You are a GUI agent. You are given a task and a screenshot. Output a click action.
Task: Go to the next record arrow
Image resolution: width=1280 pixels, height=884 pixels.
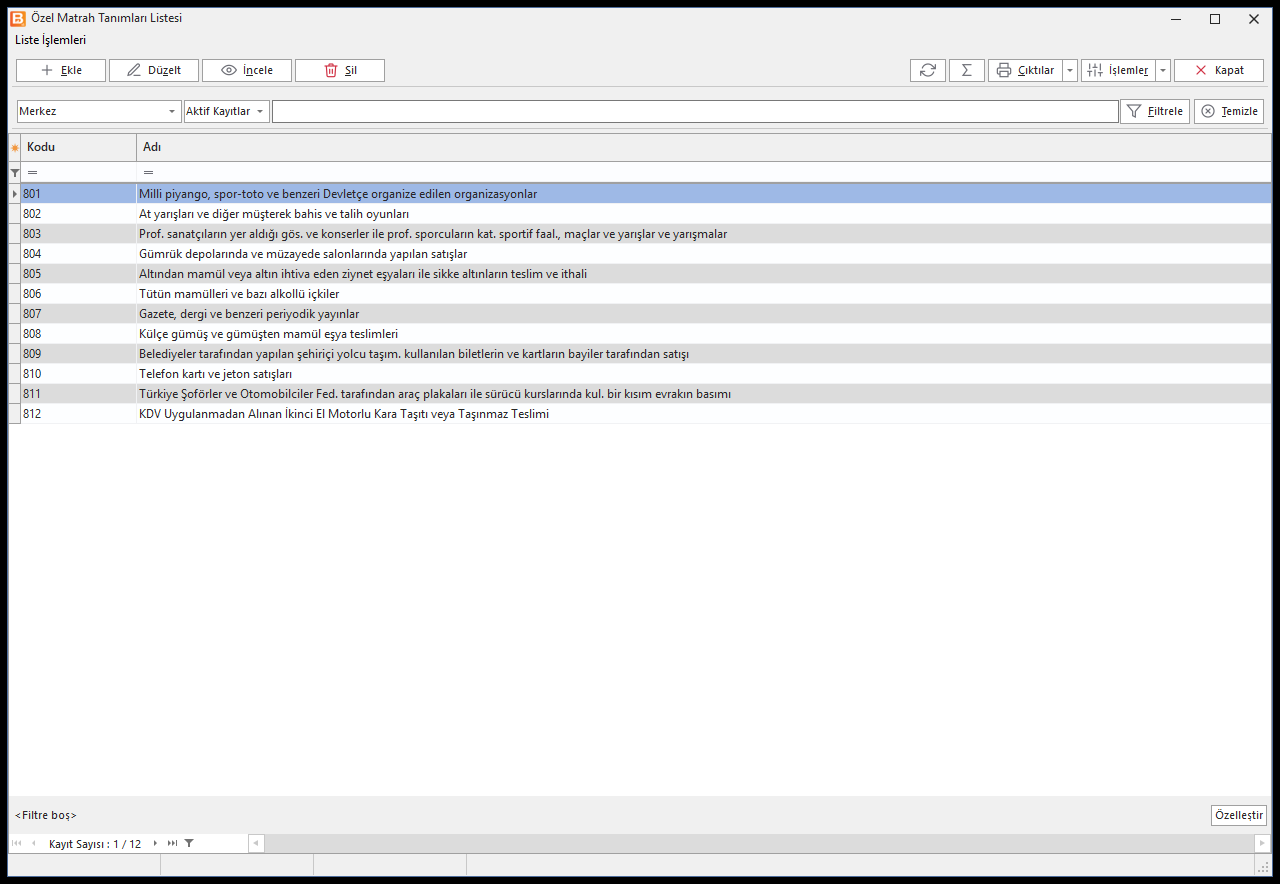click(x=155, y=844)
